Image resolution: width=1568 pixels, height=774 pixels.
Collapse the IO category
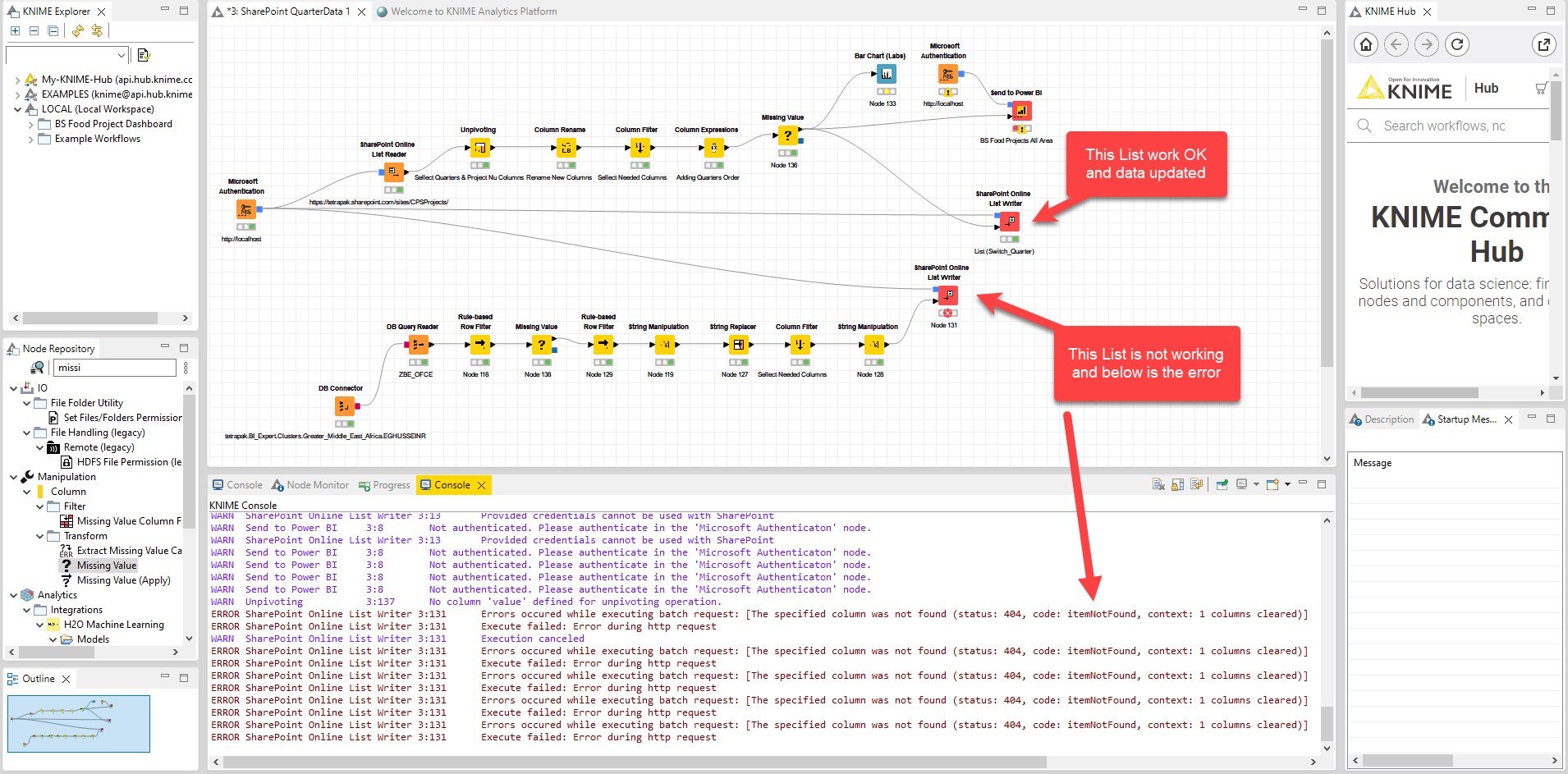tap(14, 388)
